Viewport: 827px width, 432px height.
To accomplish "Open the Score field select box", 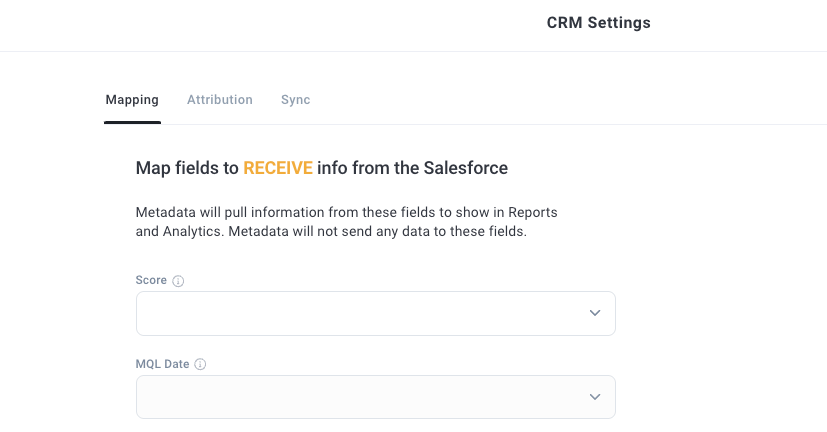I will pyautogui.click(x=376, y=313).
